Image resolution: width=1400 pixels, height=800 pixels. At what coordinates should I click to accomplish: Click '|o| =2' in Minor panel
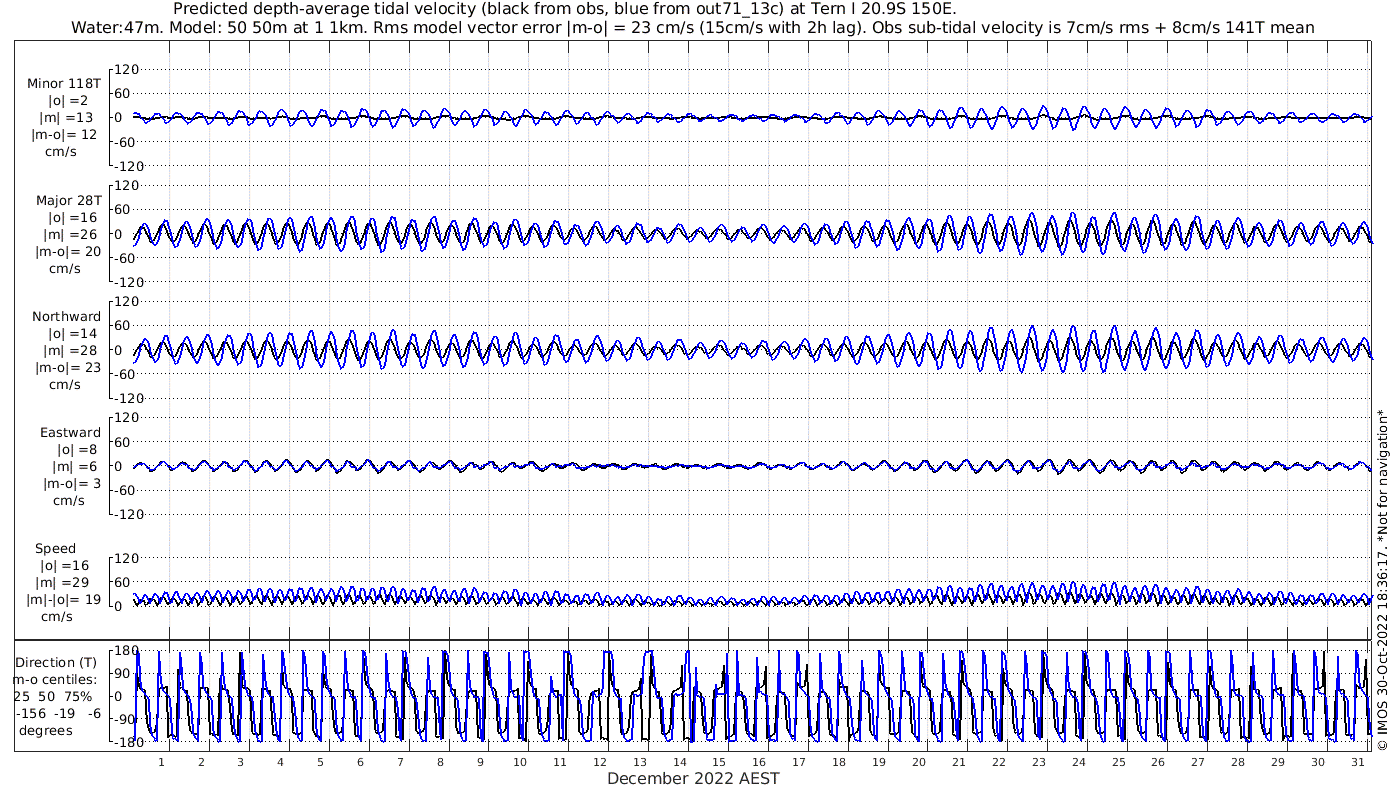click(69, 101)
